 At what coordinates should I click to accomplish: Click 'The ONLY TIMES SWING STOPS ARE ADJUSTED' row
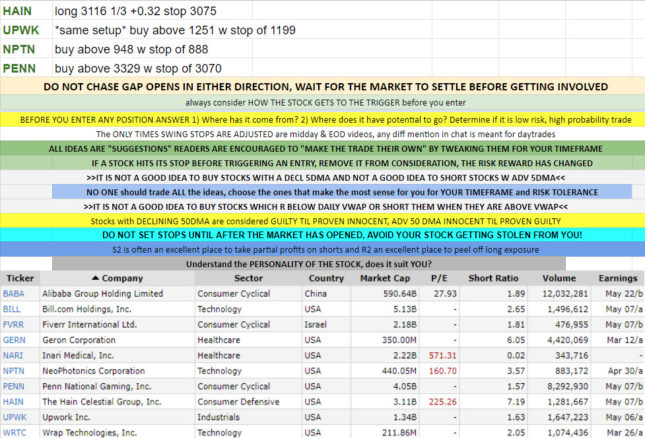[x=322, y=134]
